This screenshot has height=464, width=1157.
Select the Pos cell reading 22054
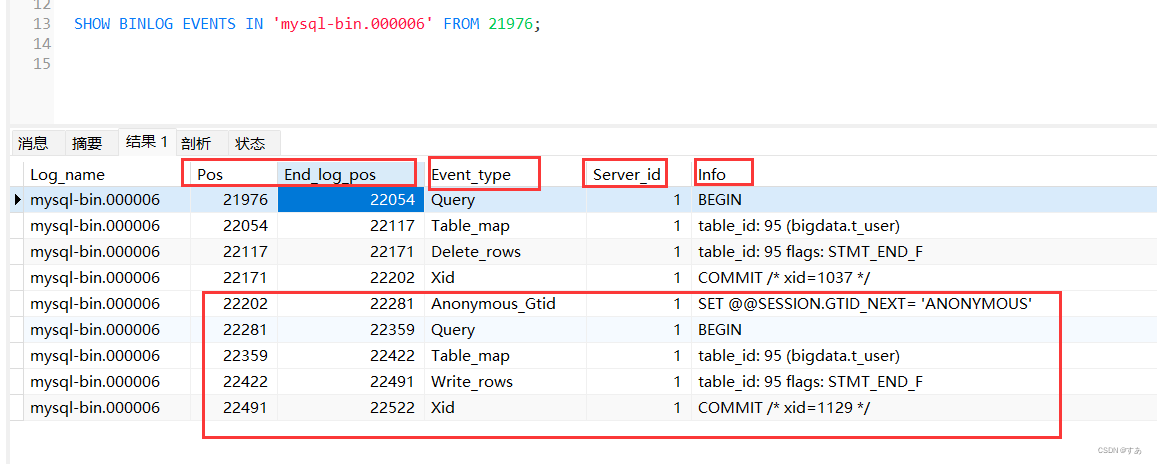click(x=234, y=226)
